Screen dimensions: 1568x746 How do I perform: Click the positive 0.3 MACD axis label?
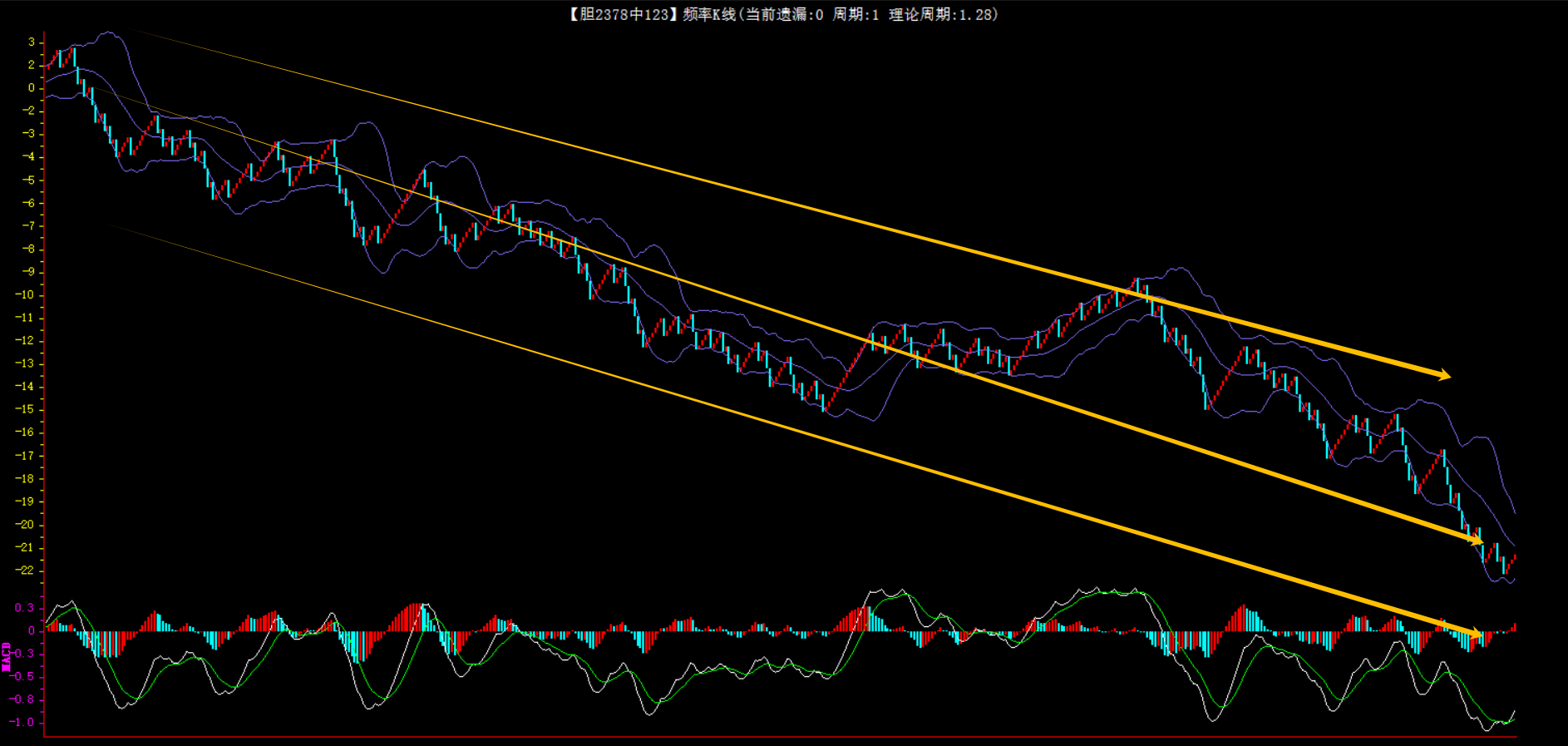[x=24, y=608]
